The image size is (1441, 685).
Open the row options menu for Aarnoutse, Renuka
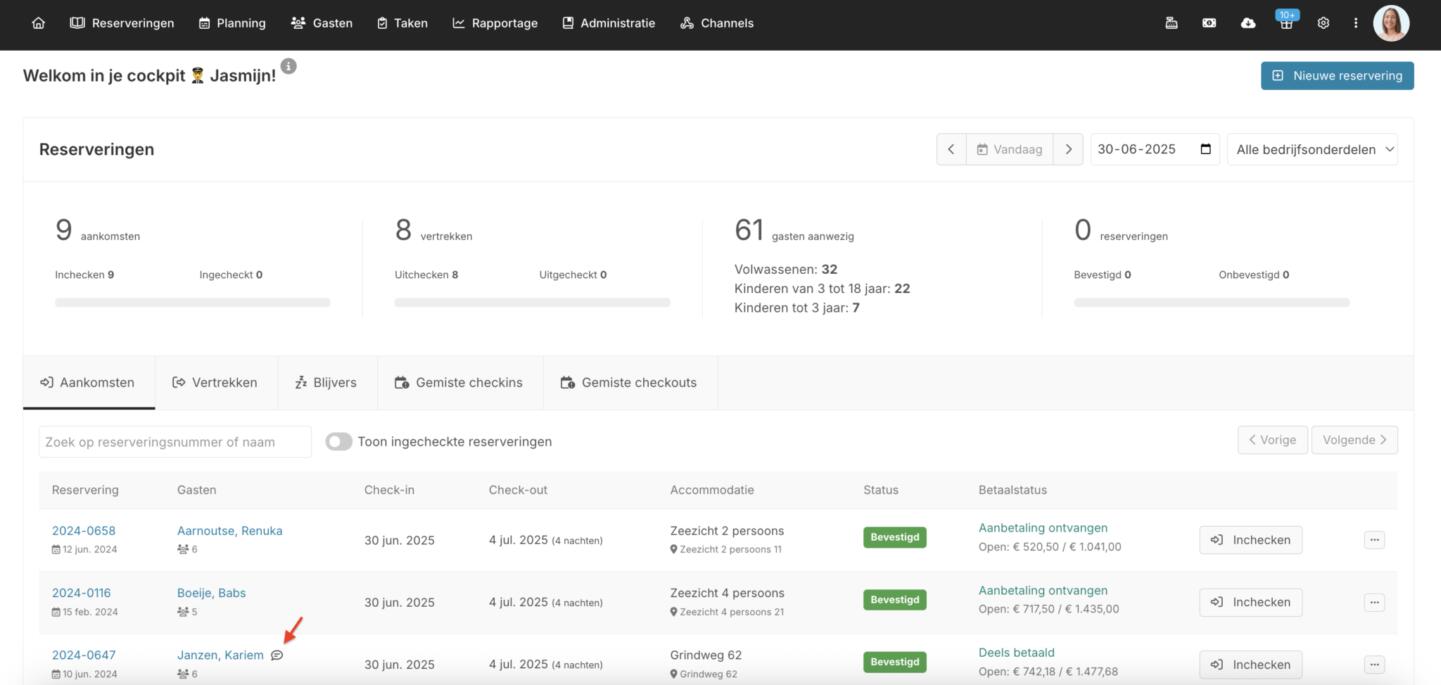1374,540
